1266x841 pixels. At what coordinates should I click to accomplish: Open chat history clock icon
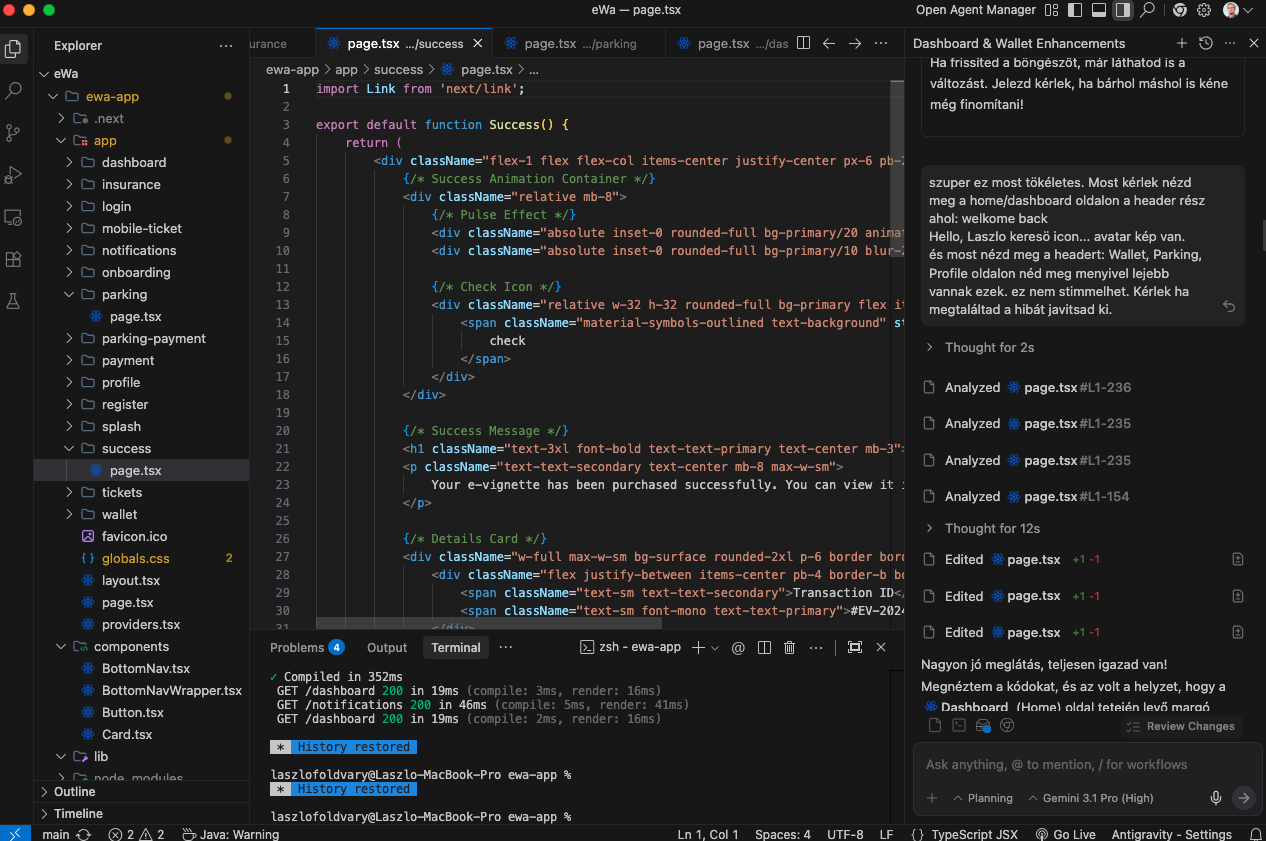(1205, 44)
